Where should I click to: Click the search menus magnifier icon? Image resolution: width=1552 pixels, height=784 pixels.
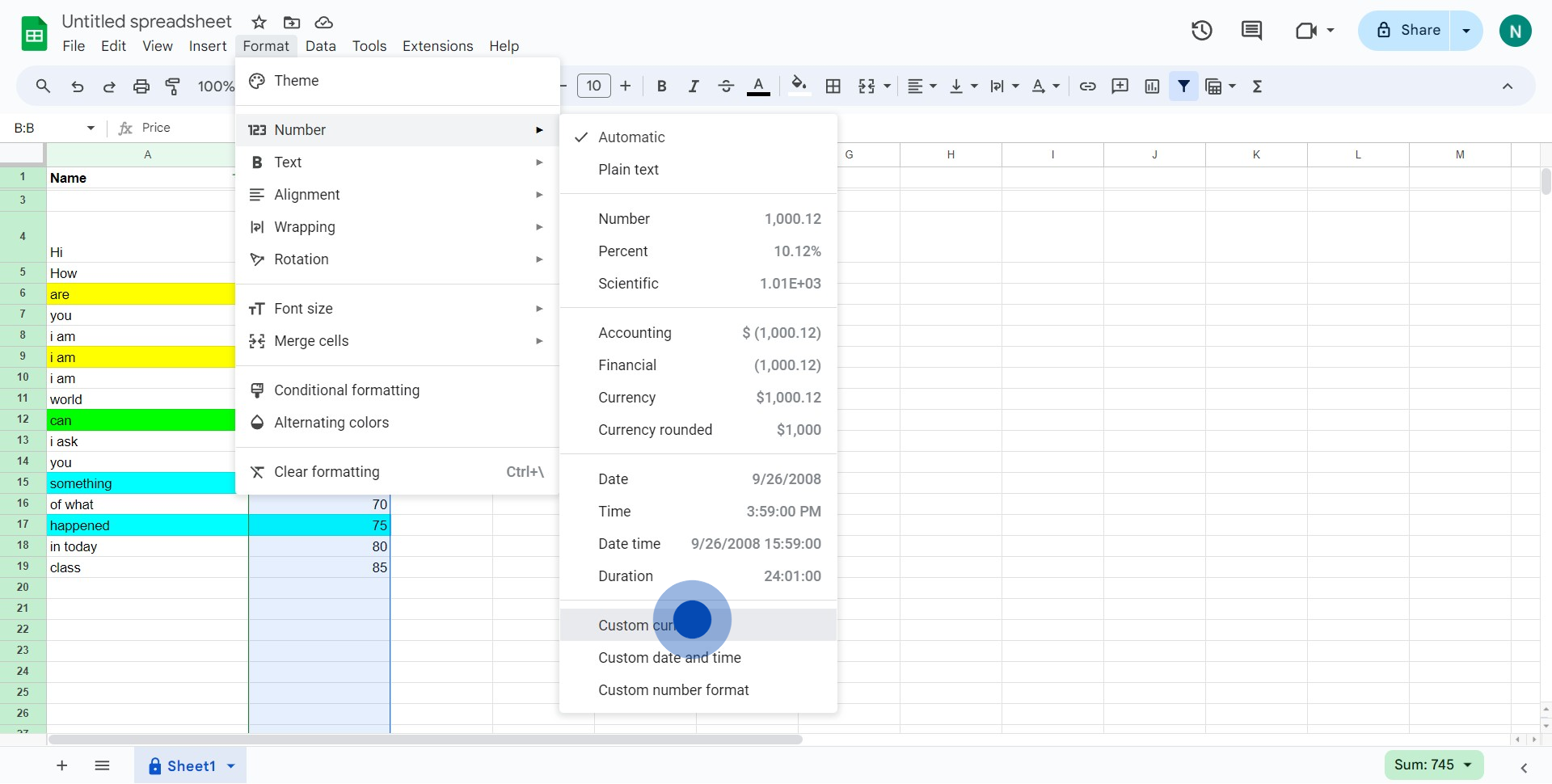[44, 86]
